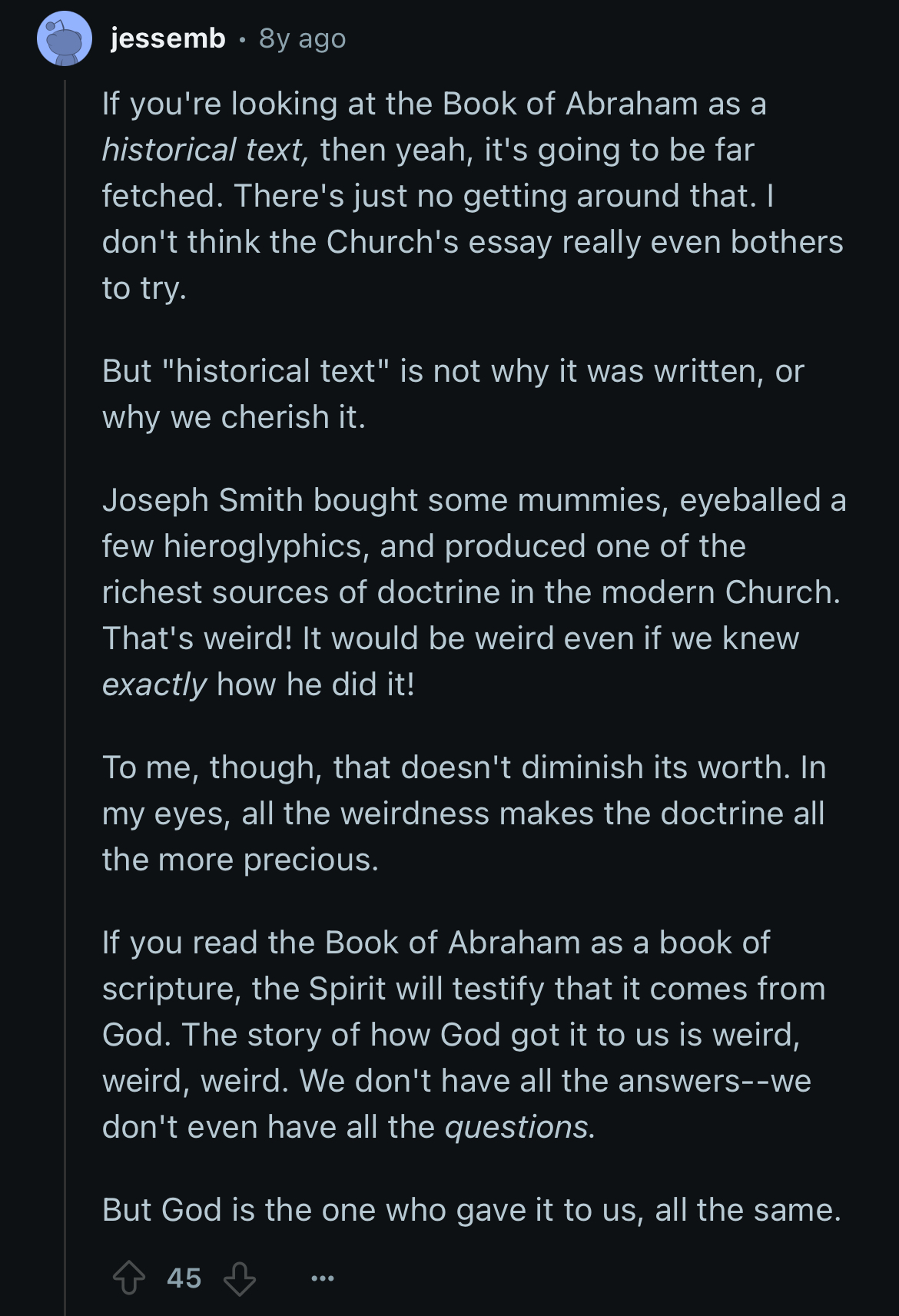
Task: Upvote the comment by jessemb
Action: [128, 1278]
